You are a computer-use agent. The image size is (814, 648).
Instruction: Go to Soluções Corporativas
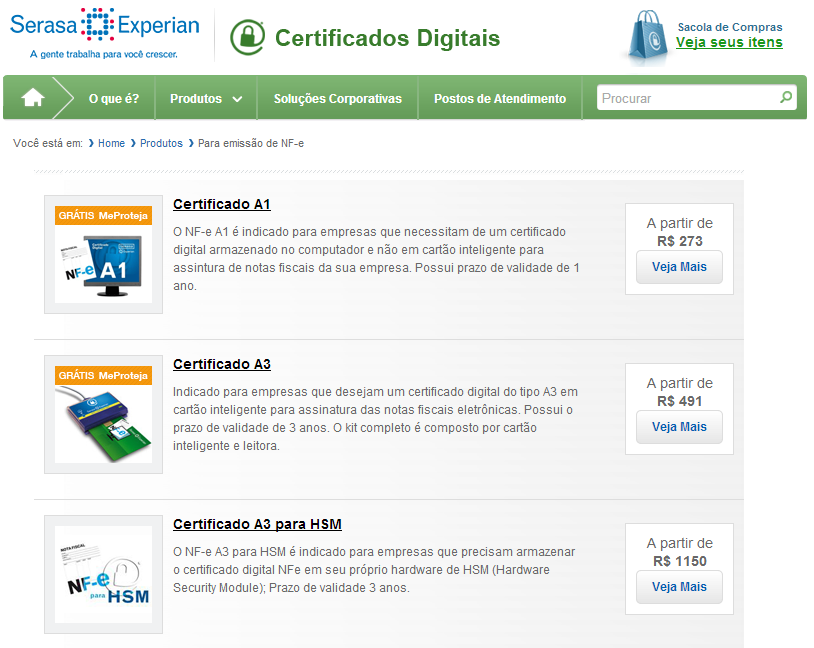tap(338, 99)
